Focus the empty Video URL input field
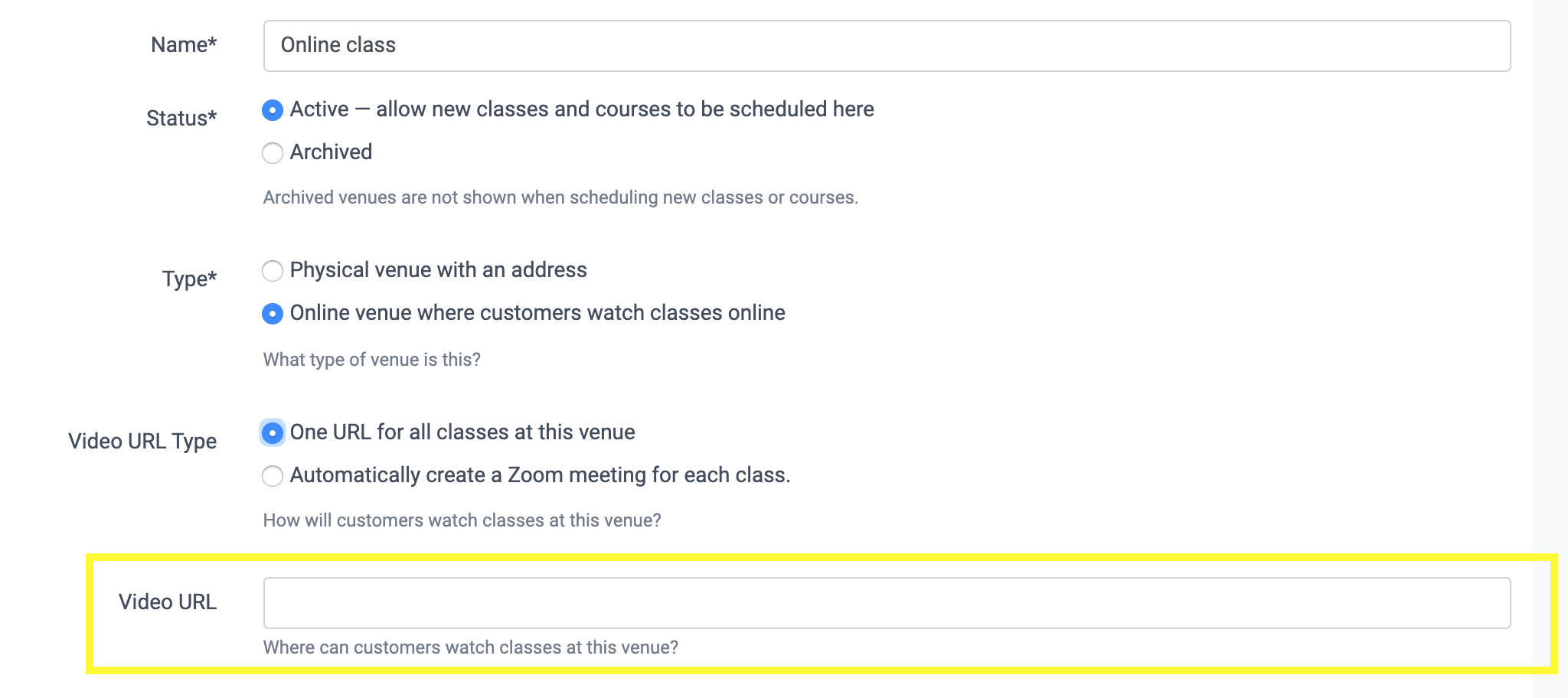This screenshot has width=1568, height=698. (887, 603)
